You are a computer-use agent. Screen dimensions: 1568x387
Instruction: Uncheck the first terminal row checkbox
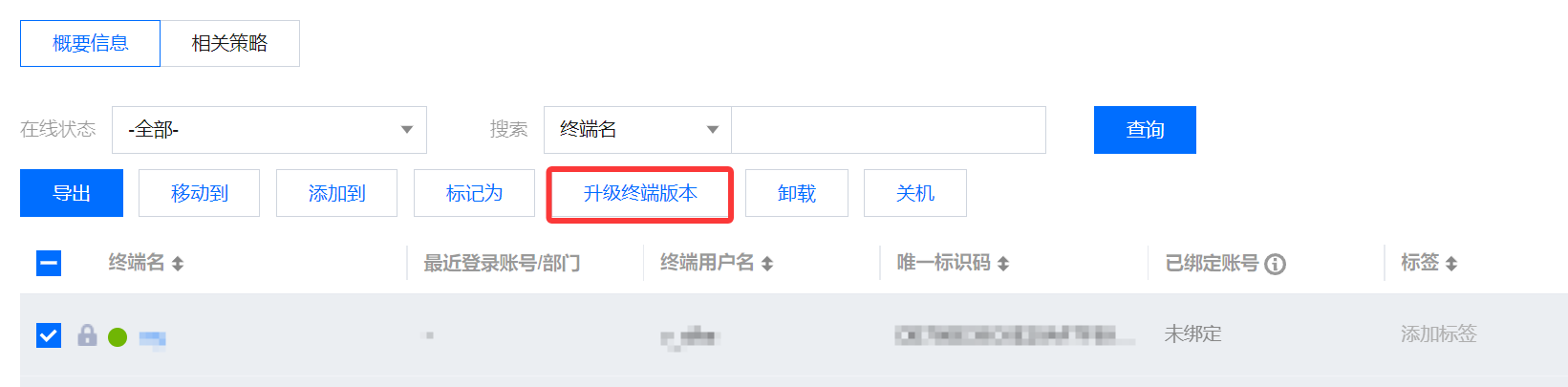(x=49, y=335)
